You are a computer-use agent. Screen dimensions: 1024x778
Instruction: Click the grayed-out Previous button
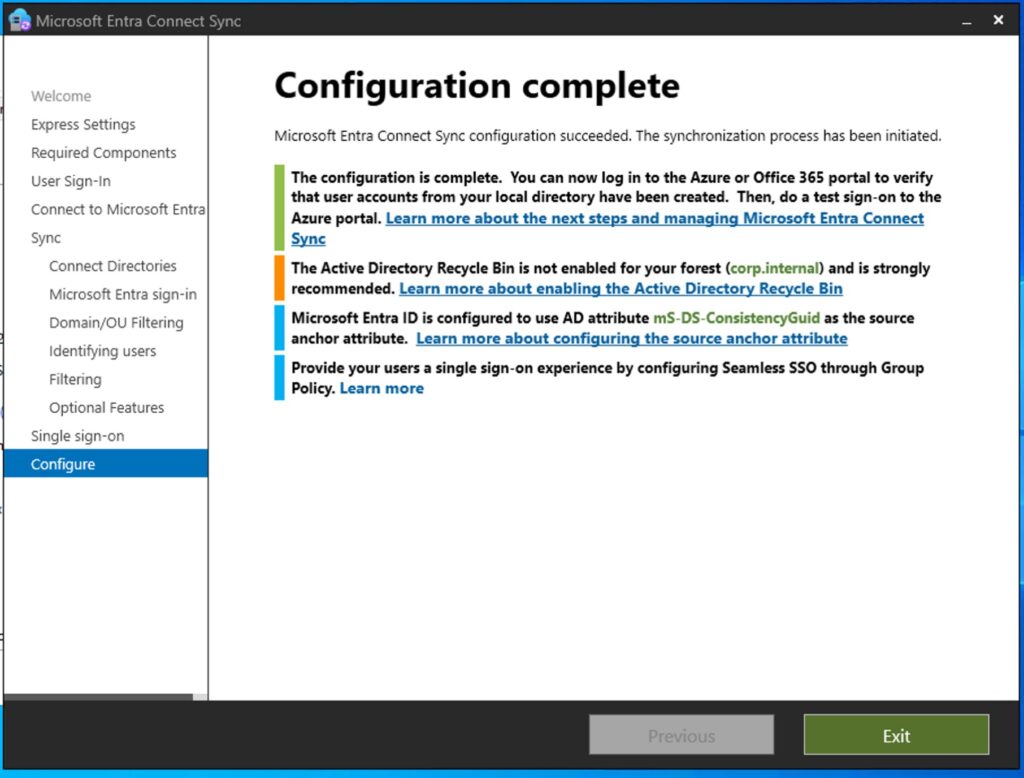pos(681,735)
